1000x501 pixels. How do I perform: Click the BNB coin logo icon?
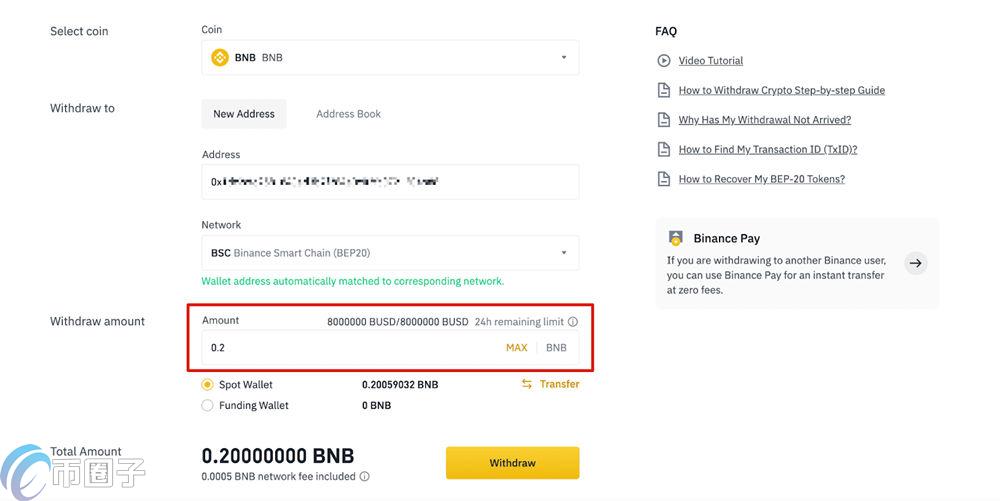pos(220,57)
